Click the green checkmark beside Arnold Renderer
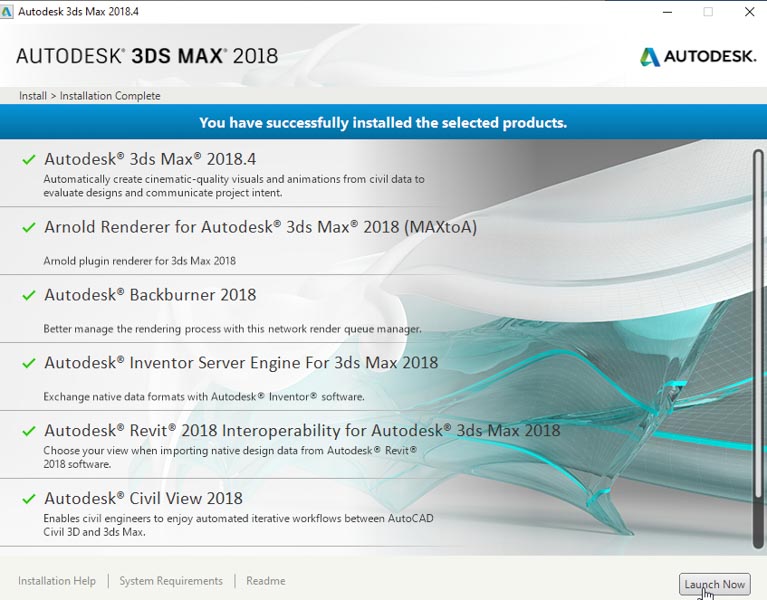This screenshot has height=600, width=767. (x=29, y=227)
